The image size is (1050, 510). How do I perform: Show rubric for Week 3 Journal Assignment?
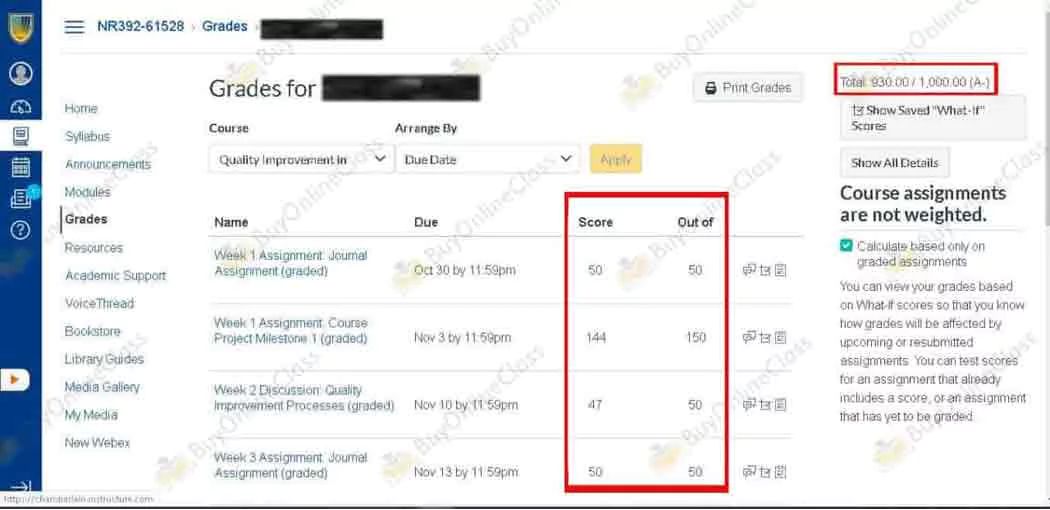pyautogui.click(x=780, y=473)
